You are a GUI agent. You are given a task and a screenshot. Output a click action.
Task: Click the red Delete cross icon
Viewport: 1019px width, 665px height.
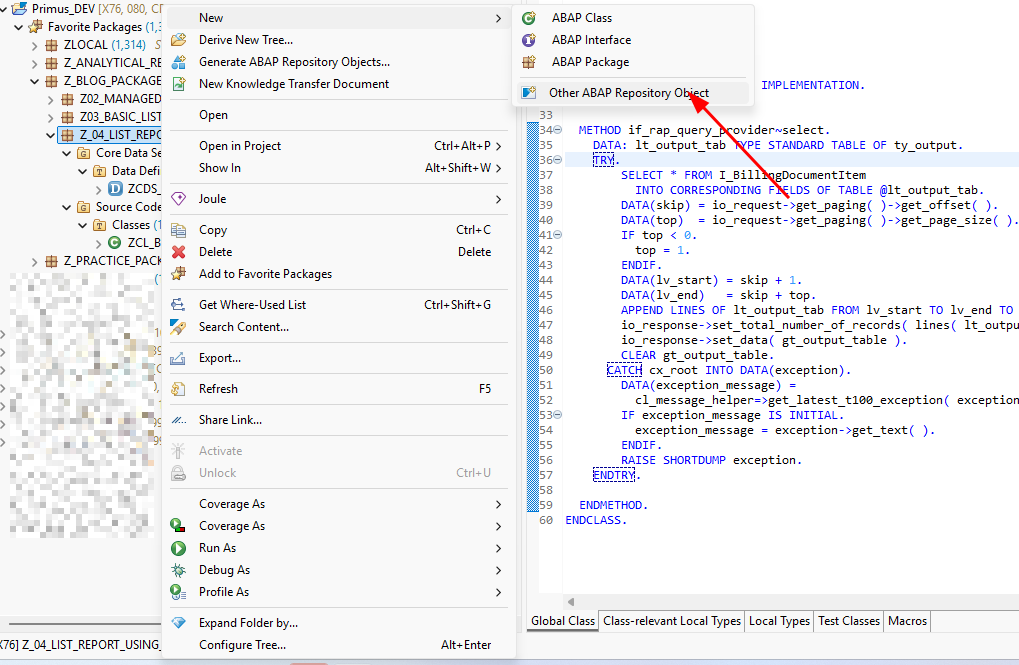coord(179,252)
